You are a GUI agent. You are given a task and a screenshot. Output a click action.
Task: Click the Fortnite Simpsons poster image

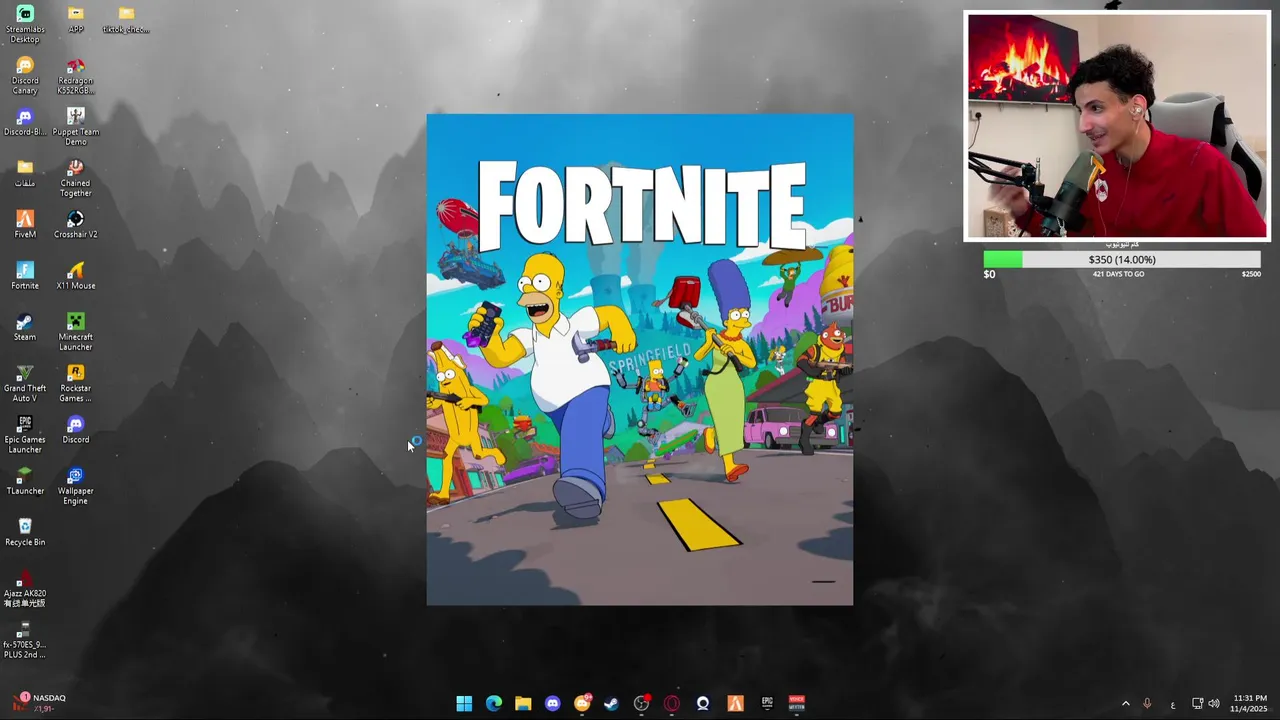click(x=640, y=360)
